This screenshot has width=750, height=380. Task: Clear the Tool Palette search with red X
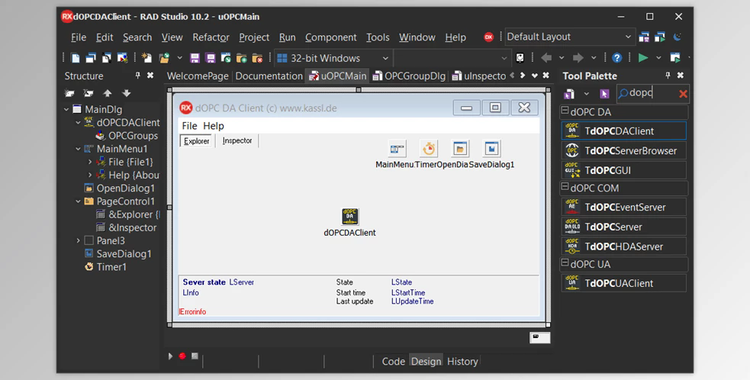tap(683, 94)
